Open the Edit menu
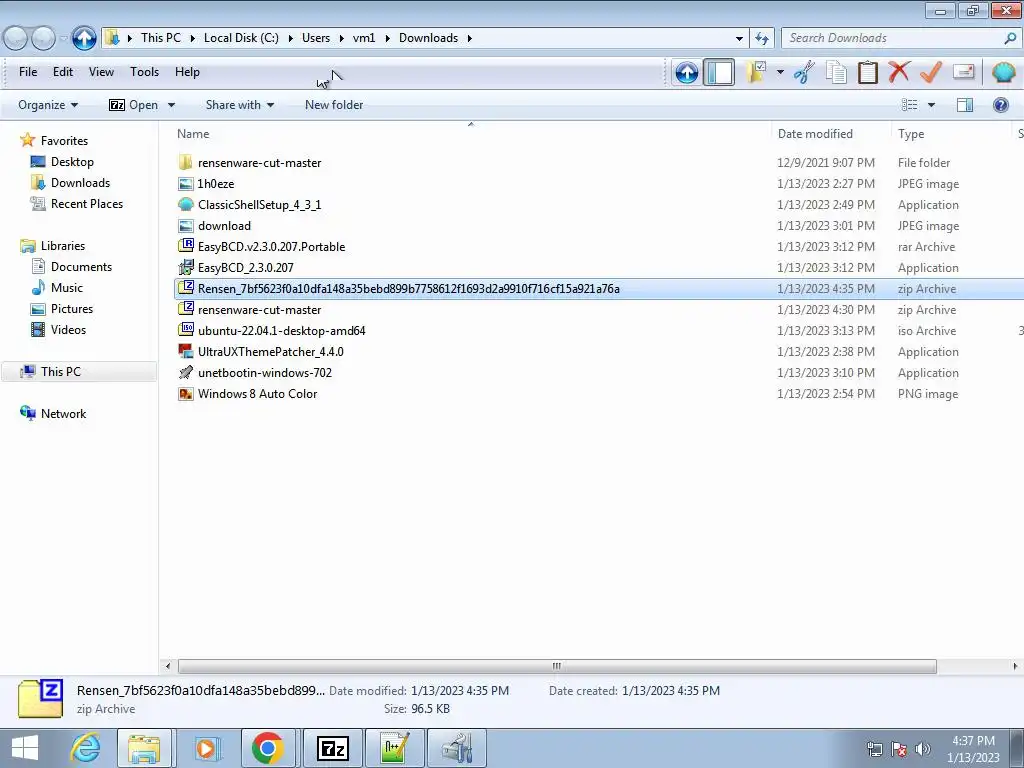The image size is (1024, 768). [x=63, y=72]
